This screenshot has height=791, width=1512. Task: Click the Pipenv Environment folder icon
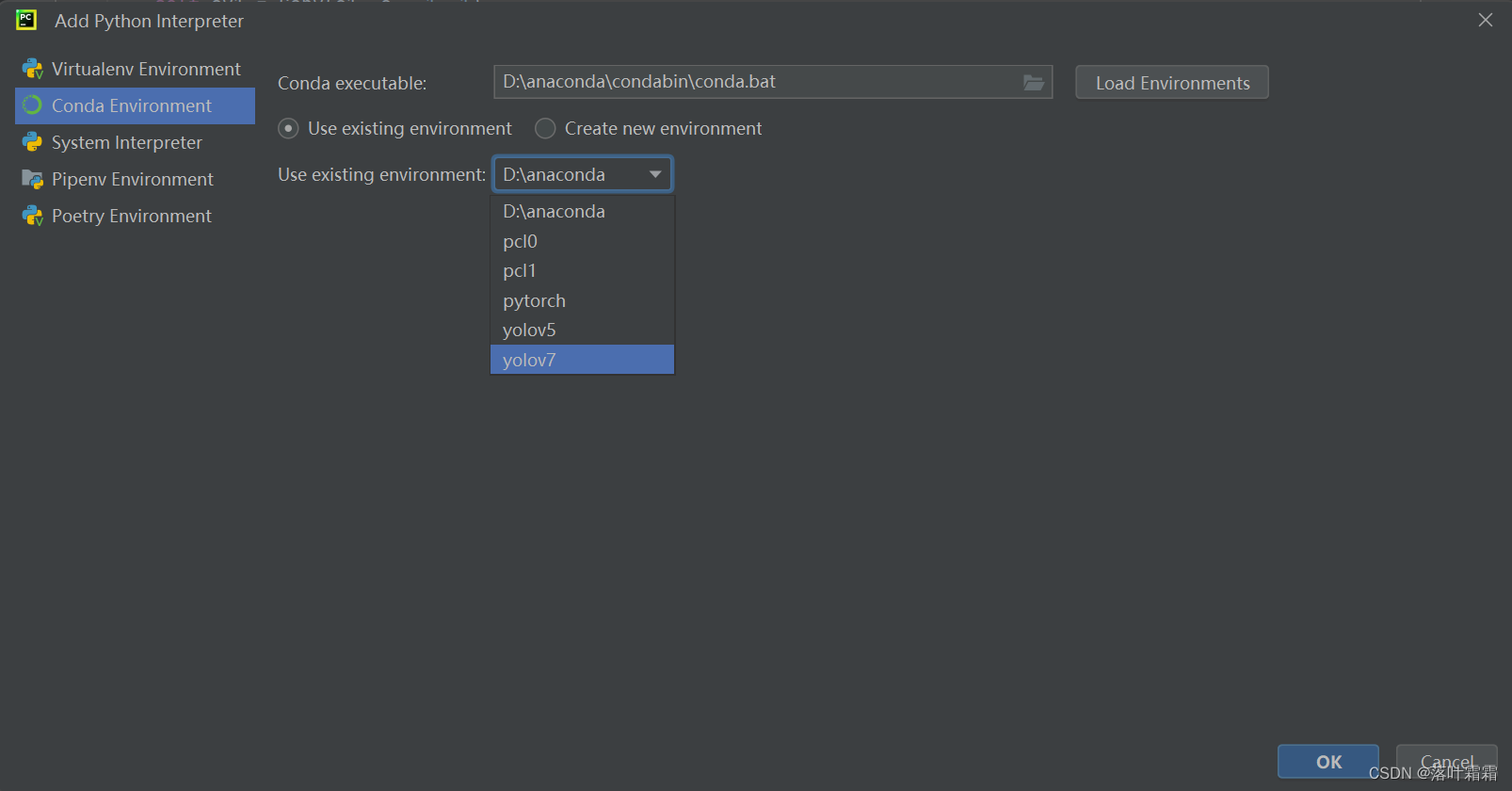[33, 179]
